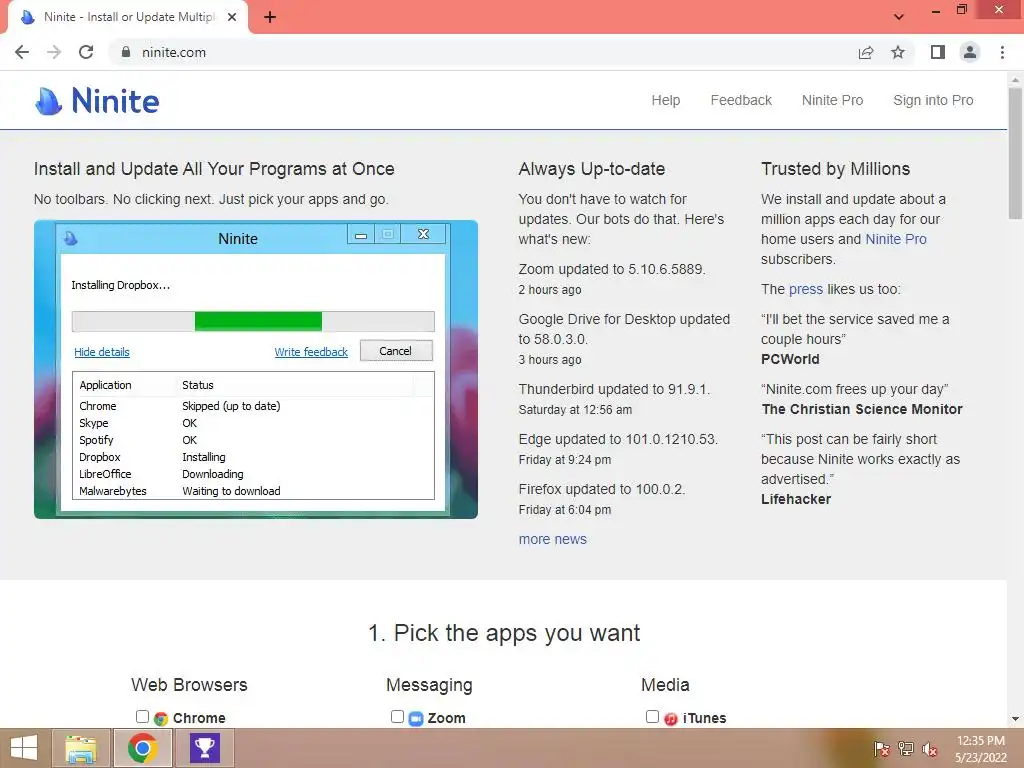Show the taskbar clock and date

point(980,749)
